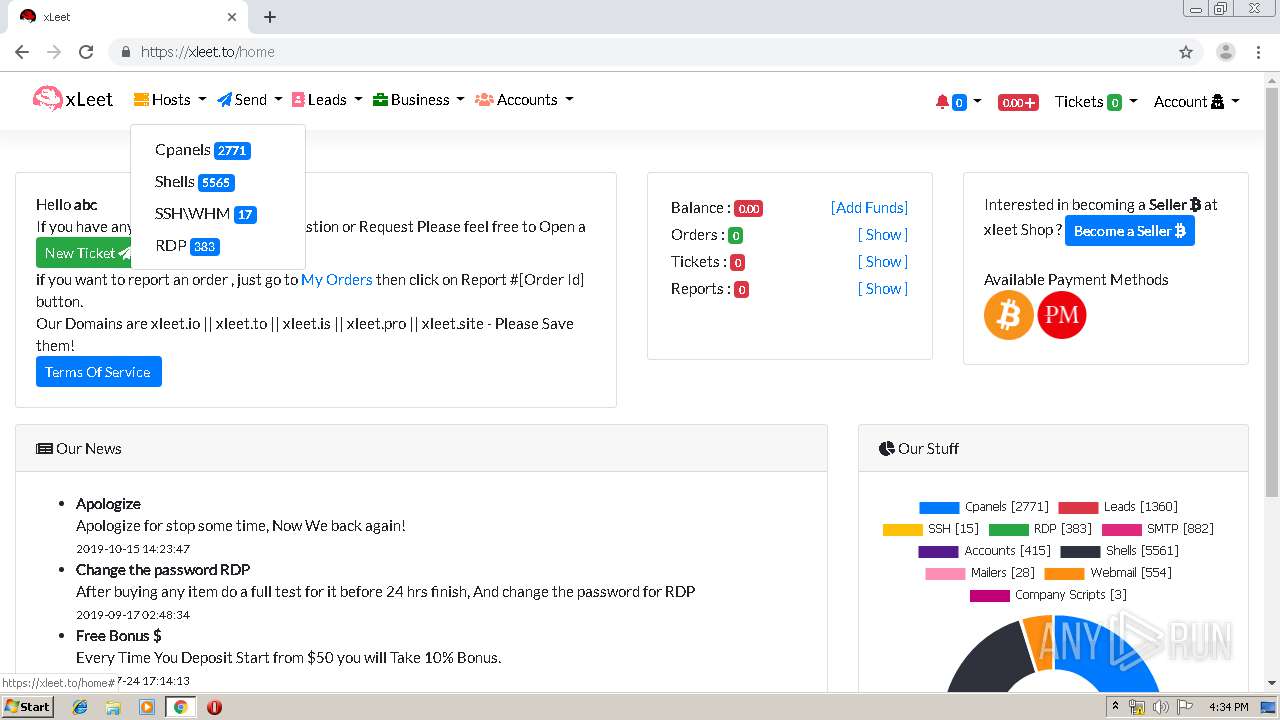
Task: Click the browser forward arrow
Action: [x=54, y=52]
